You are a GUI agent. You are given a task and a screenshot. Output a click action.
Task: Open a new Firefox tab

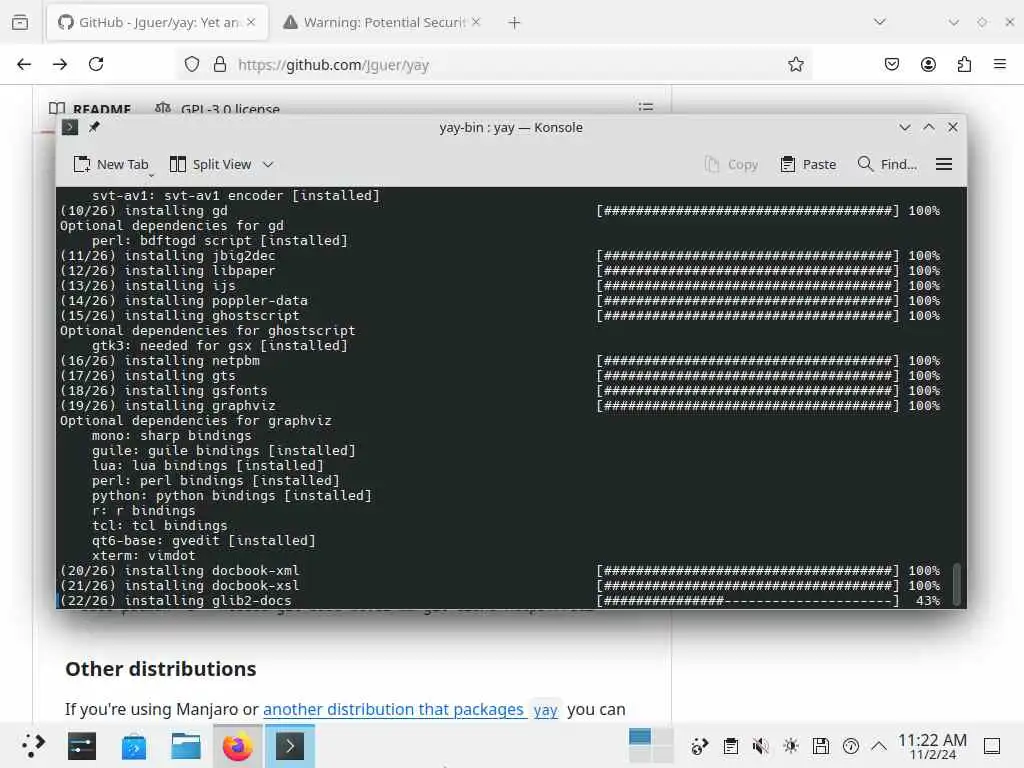click(x=514, y=23)
